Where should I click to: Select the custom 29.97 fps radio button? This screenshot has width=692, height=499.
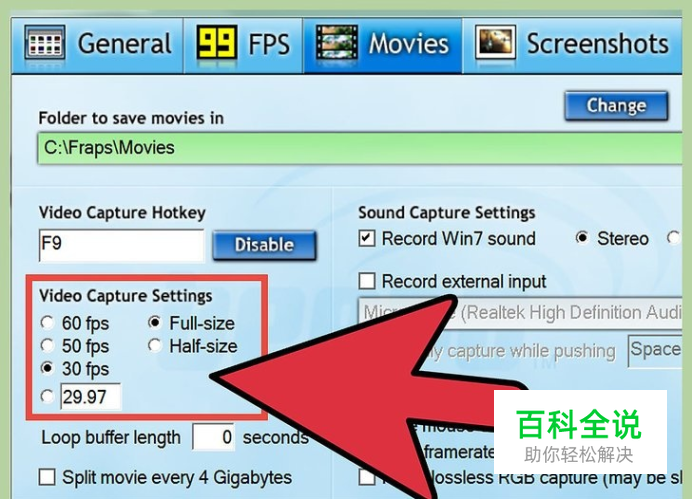[47, 396]
